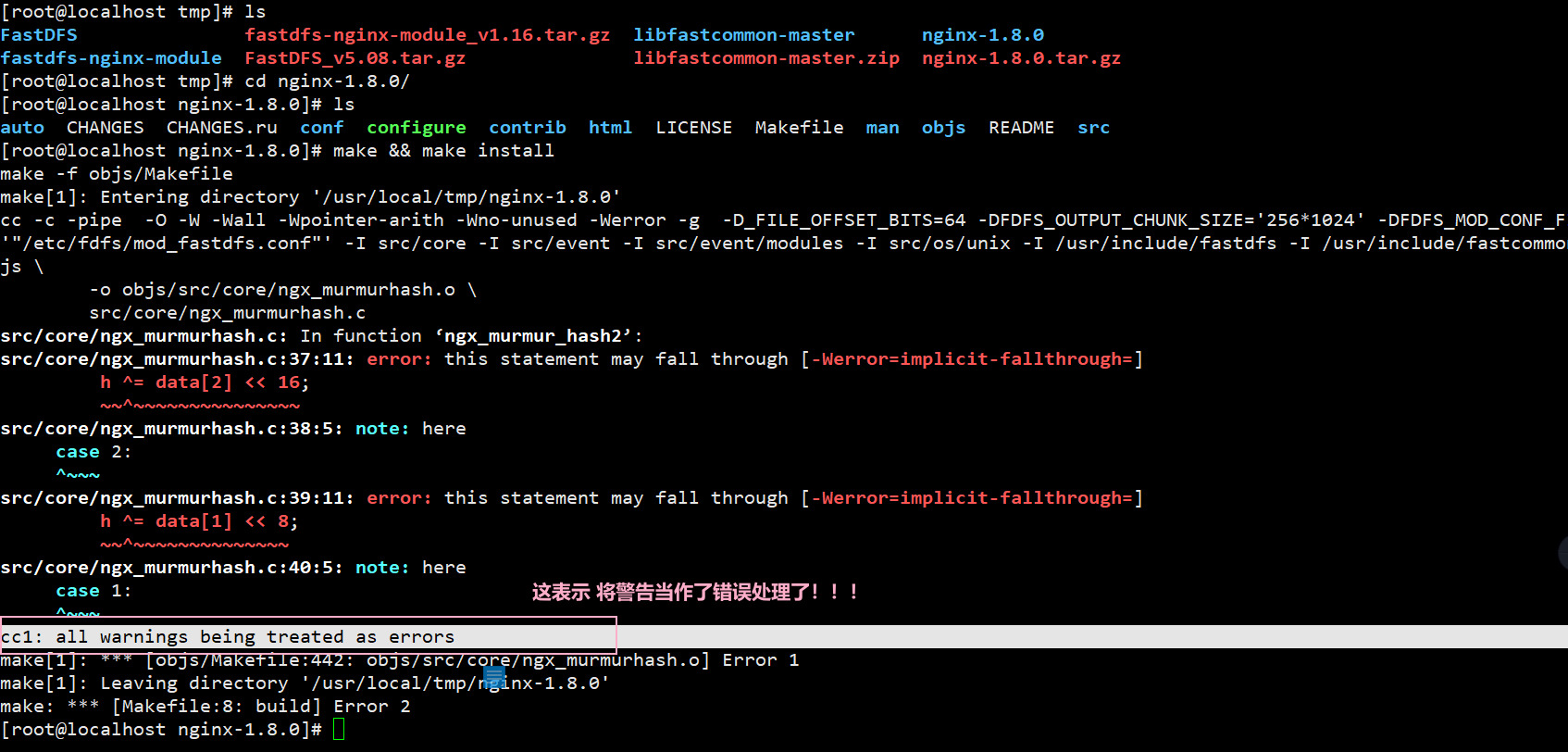Click the libfastcommon-master.zip filename
The height and width of the screenshot is (752, 1568).
pyautogui.click(x=766, y=58)
